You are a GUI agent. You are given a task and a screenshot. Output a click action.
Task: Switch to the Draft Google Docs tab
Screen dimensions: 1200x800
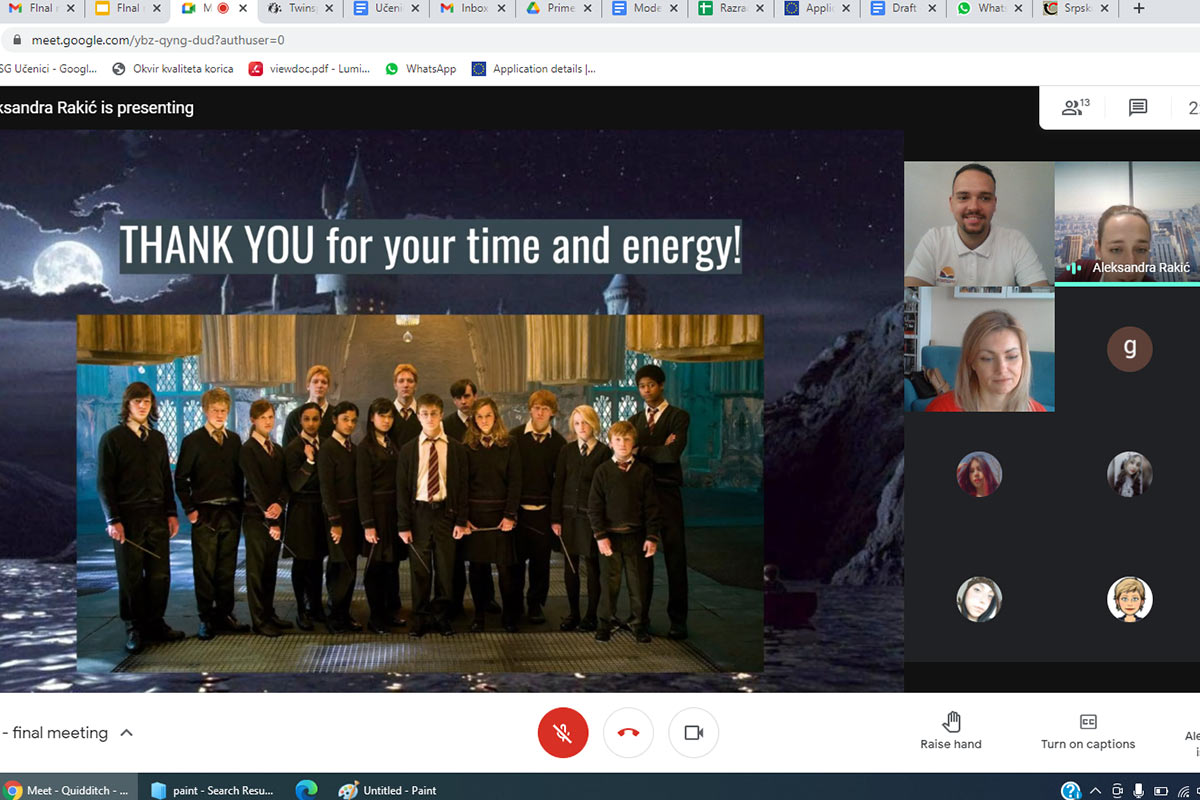coord(904,9)
